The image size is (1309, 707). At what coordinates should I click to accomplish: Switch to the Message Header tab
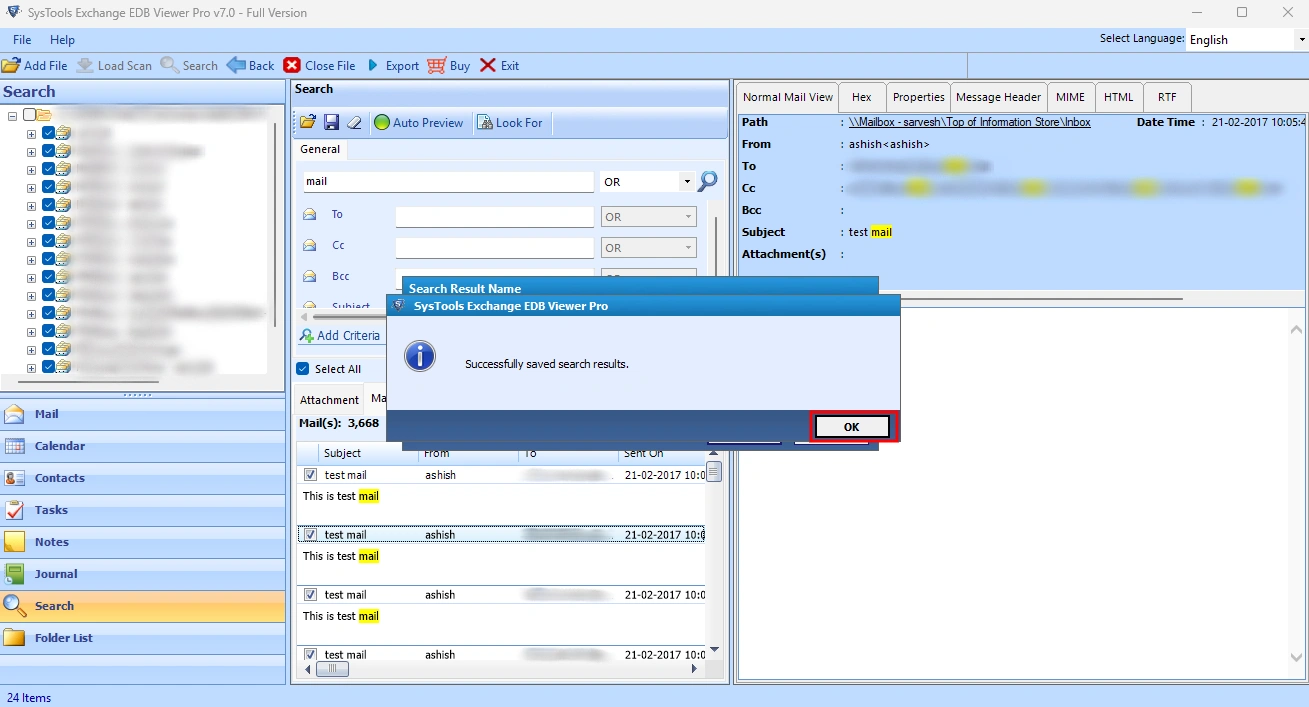coord(998,97)
